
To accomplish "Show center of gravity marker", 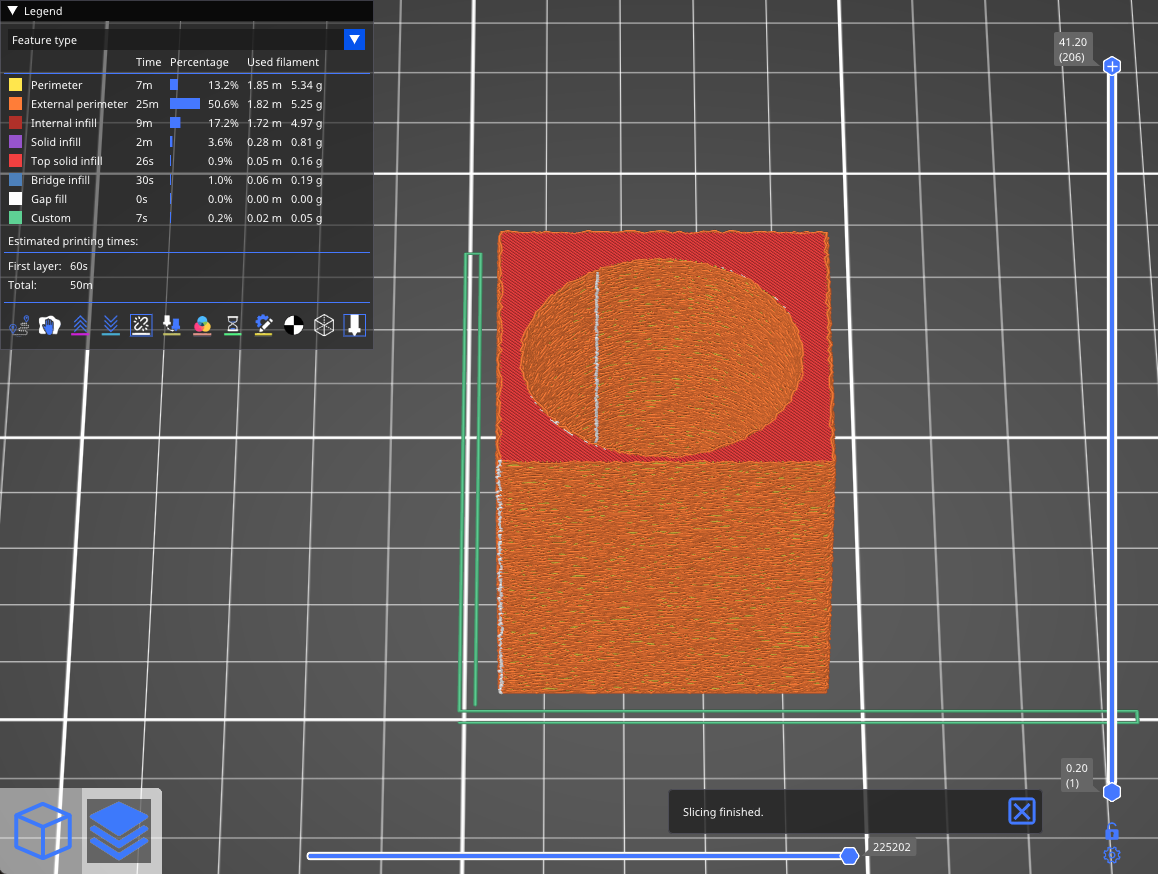I will [x=293, y=325].
